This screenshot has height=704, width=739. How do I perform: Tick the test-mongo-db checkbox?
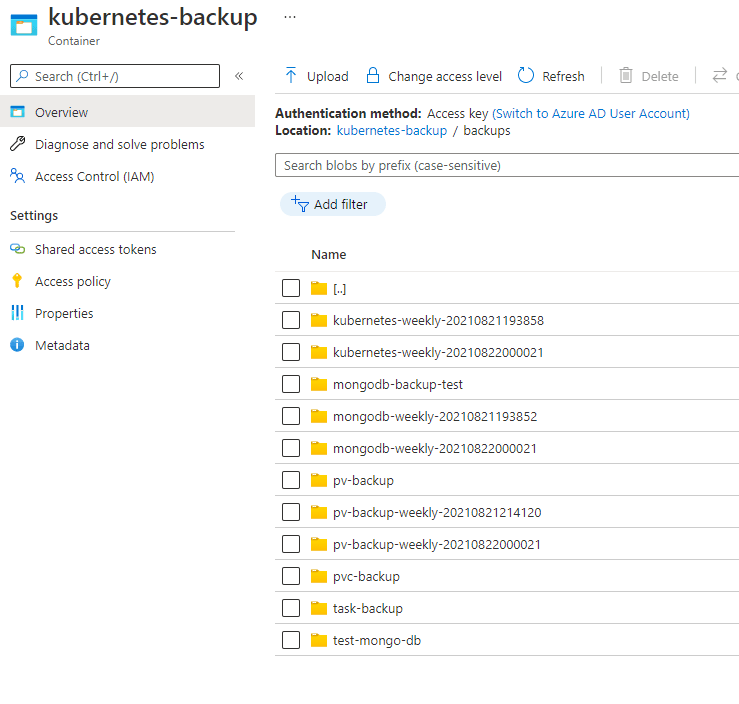(x=291, y=640)
